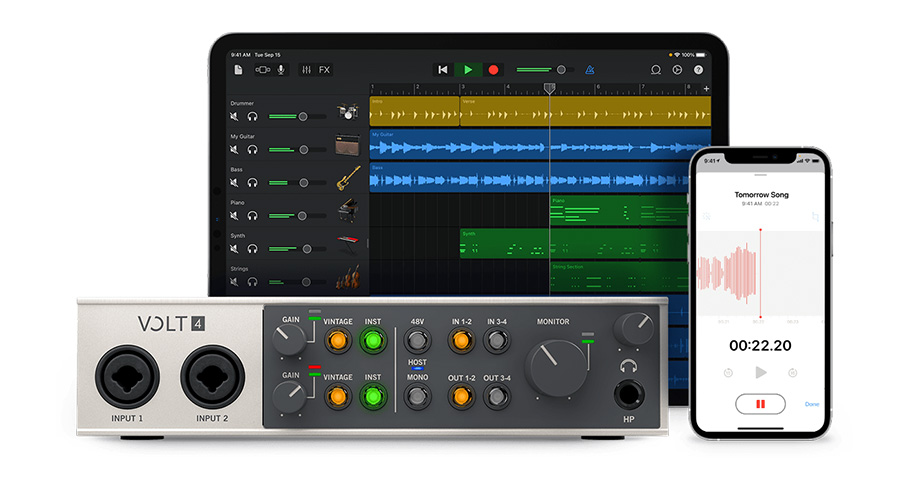Mute the My Guitar track
The width and height of the screenshot is (910, 490).
[234, 150]
